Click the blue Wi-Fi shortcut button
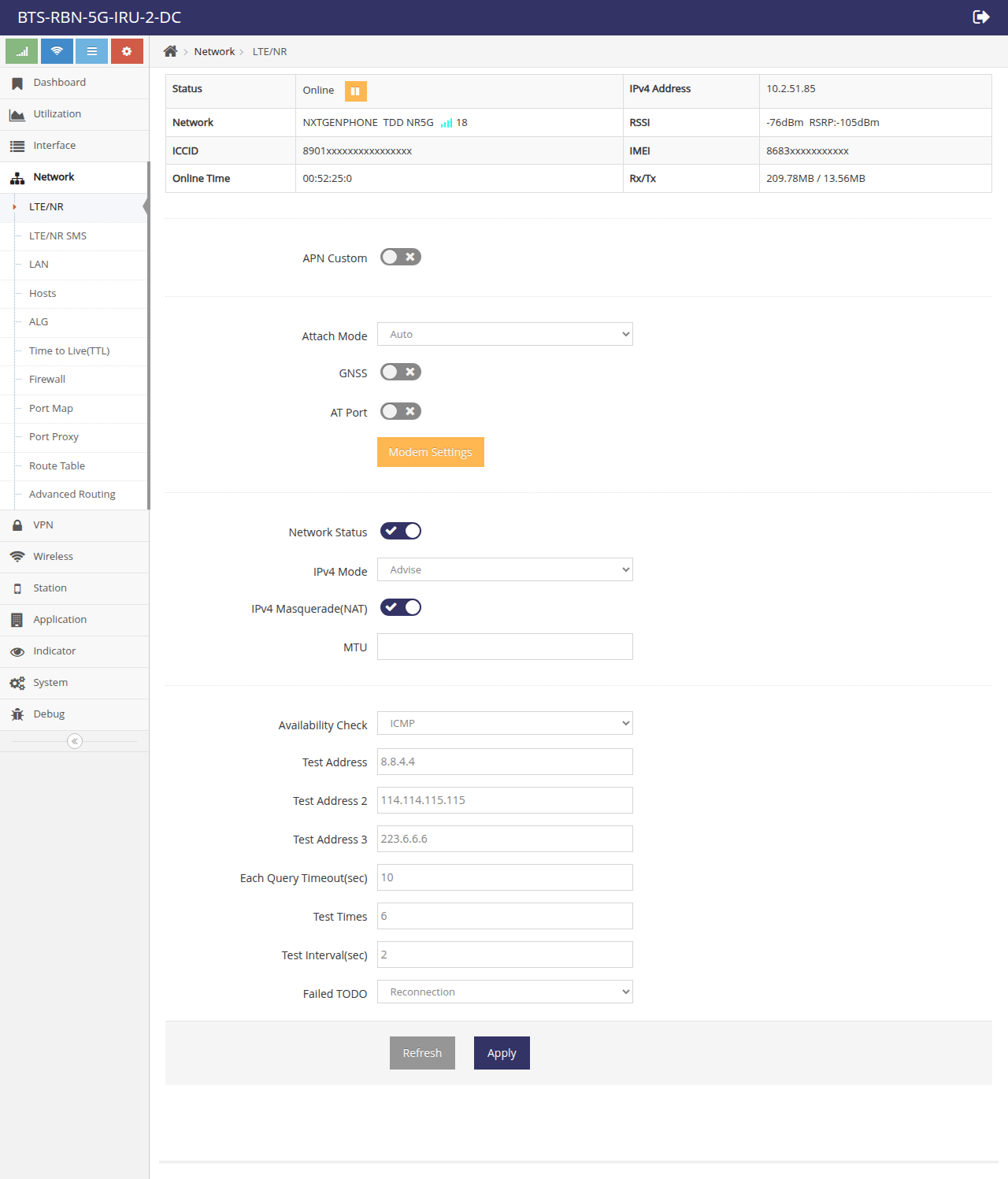This screenshot has height=1179, width=1008. pos(57,51)
